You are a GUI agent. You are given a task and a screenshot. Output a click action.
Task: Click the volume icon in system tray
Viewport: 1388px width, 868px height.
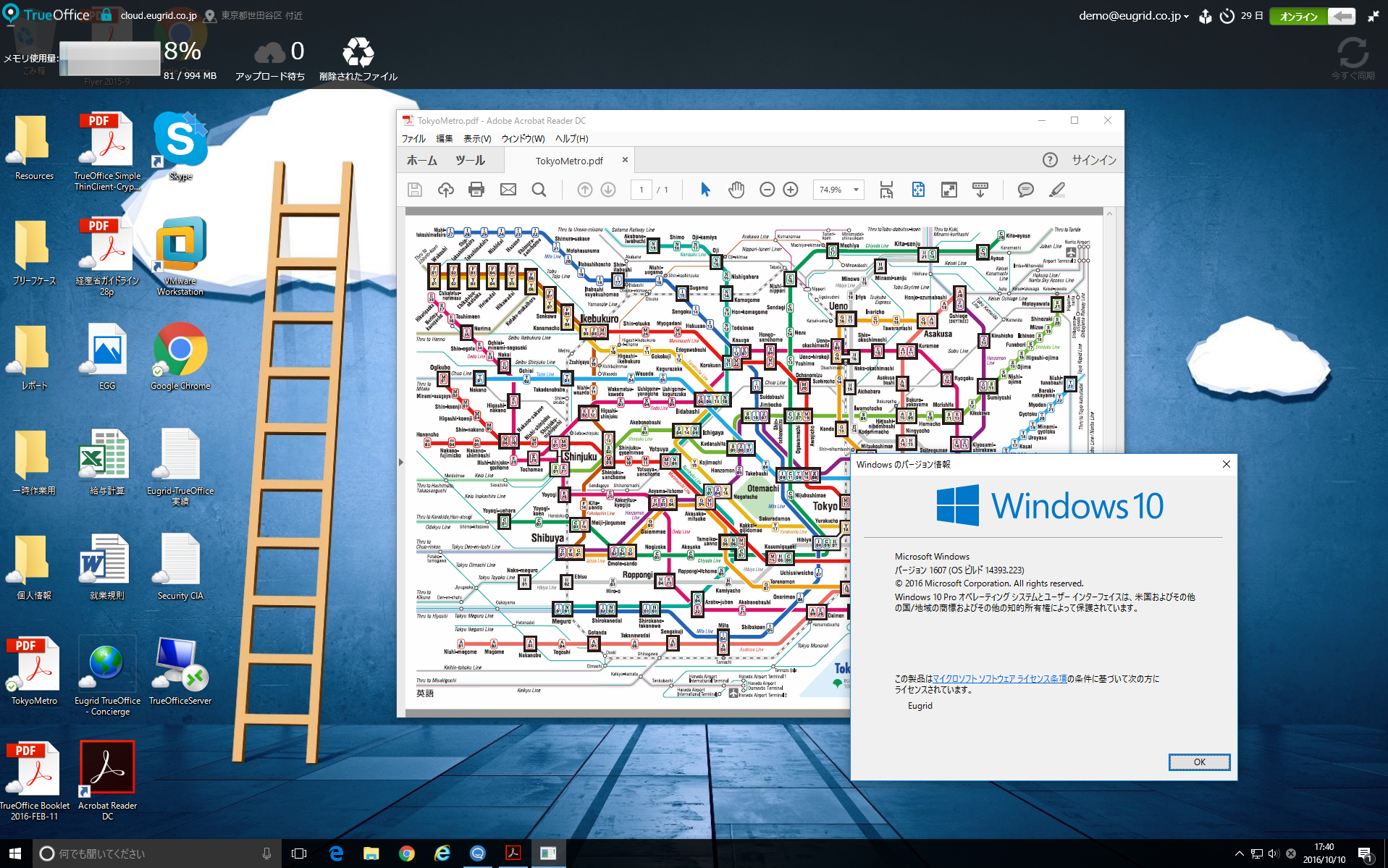[x=1274, y=854]
